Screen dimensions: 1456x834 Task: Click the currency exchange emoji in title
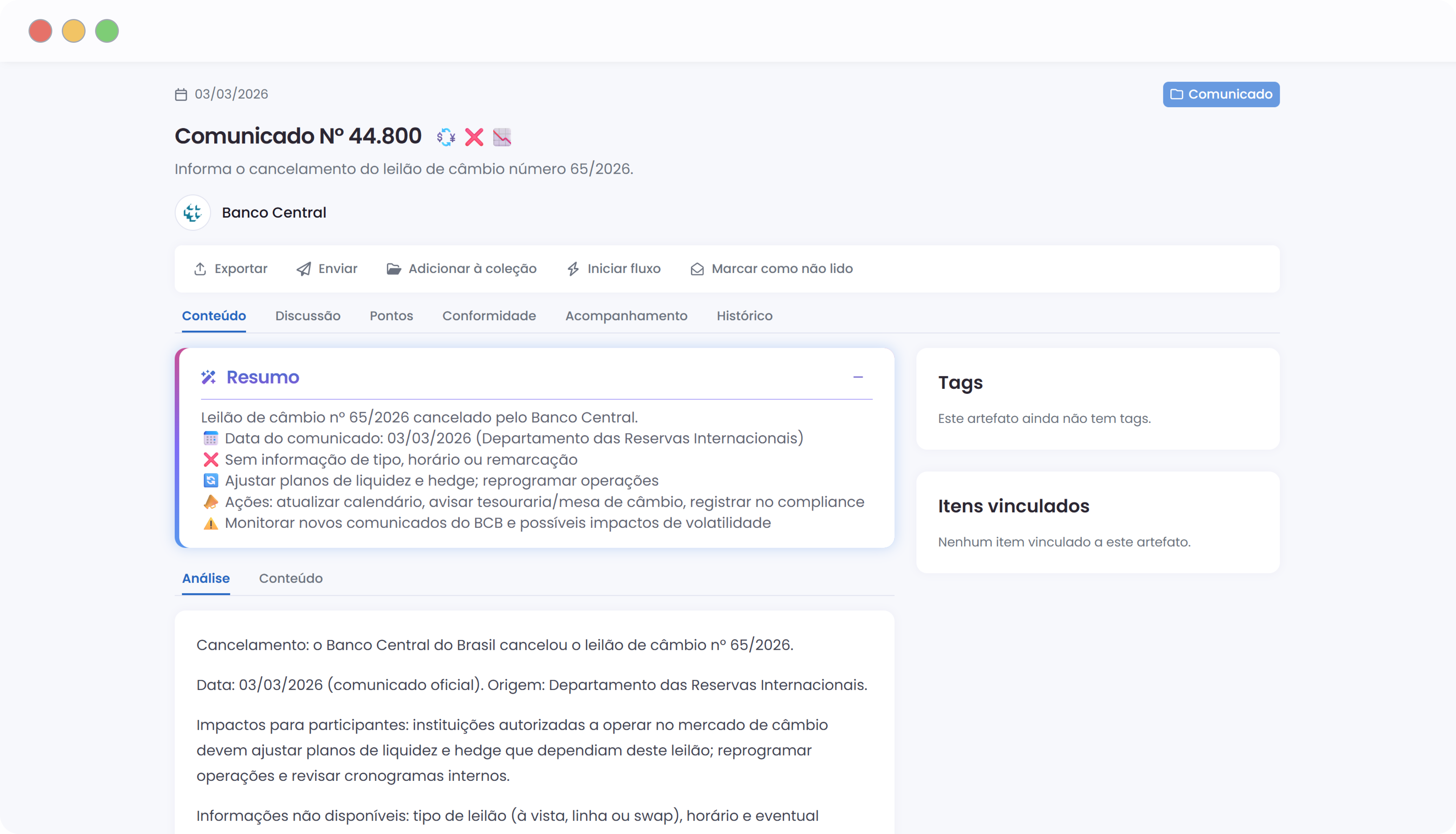coord(446,137)
